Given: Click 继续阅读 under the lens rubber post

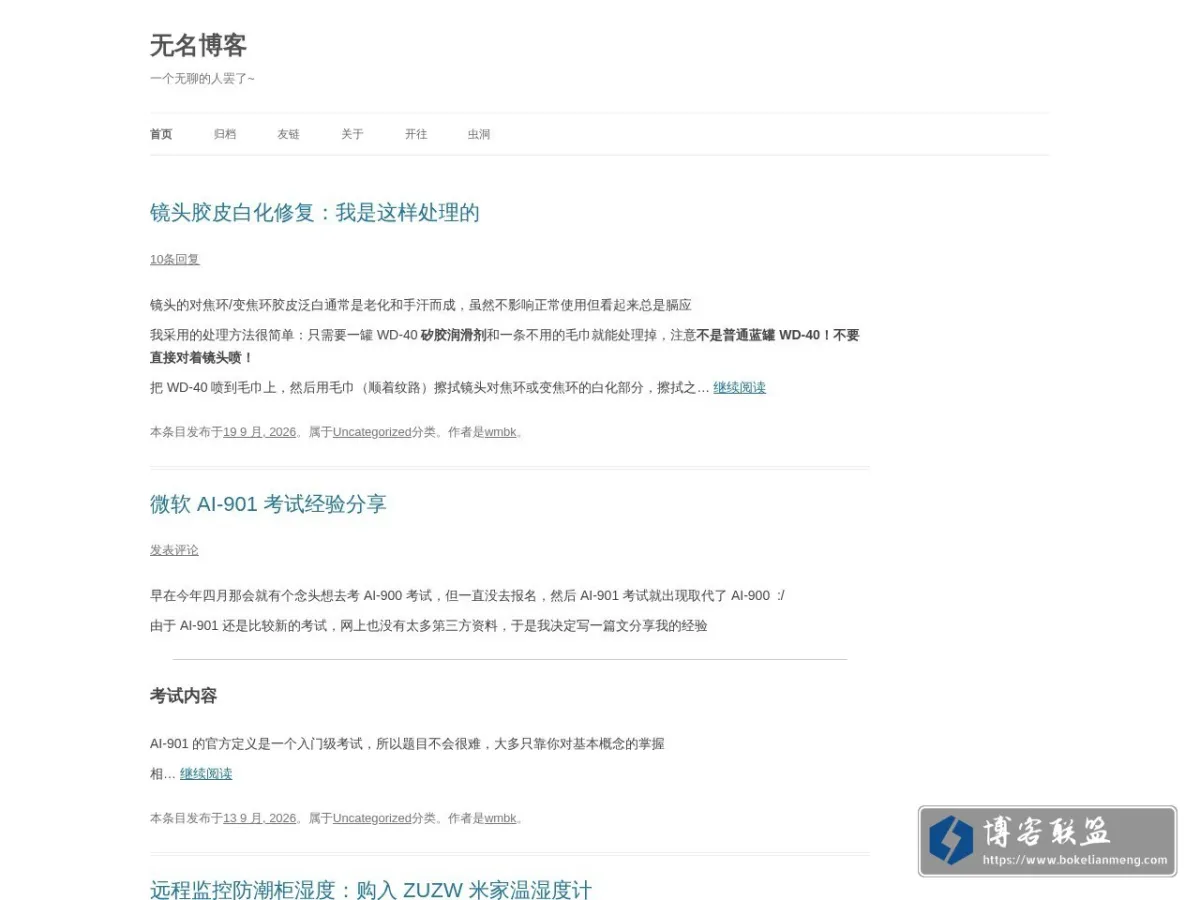Looking at the screenshot, I should (739, 387).
